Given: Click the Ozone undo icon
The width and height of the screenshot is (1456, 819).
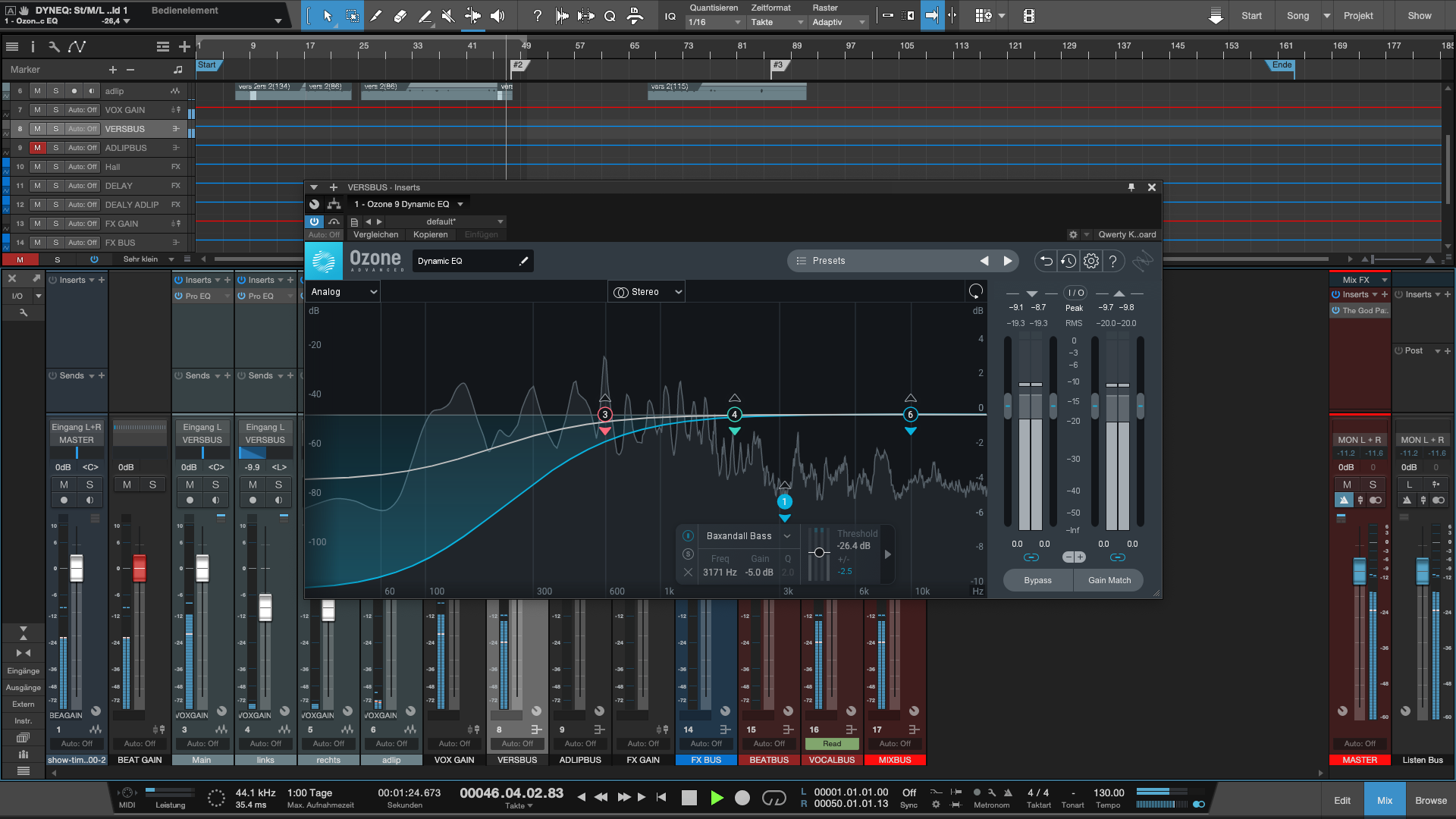Looking at the screenshot, I should [x=1046, y=261].
